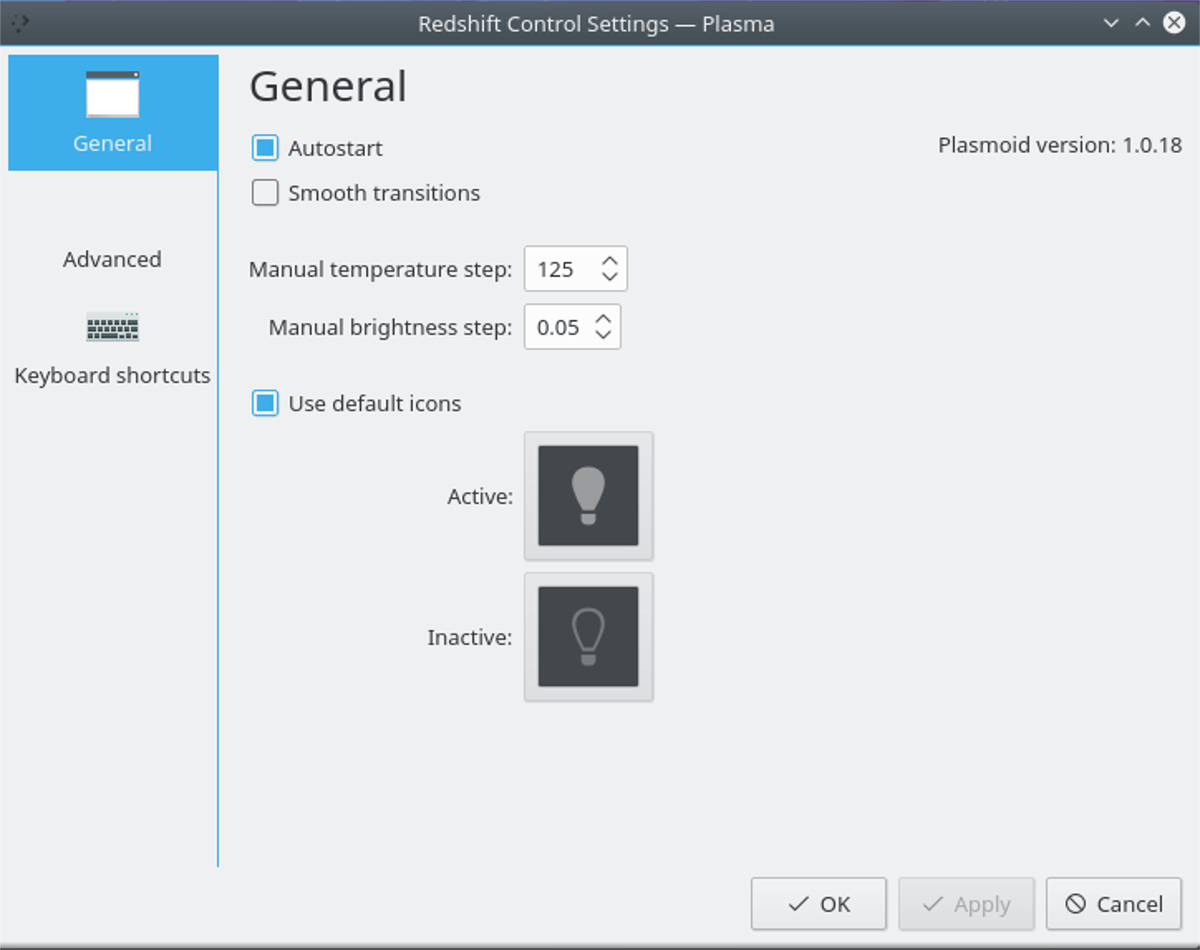Increase the manual temperature step value
Image resolution: width=1200 pixels, height=950 pixels.
pos(610,261)
